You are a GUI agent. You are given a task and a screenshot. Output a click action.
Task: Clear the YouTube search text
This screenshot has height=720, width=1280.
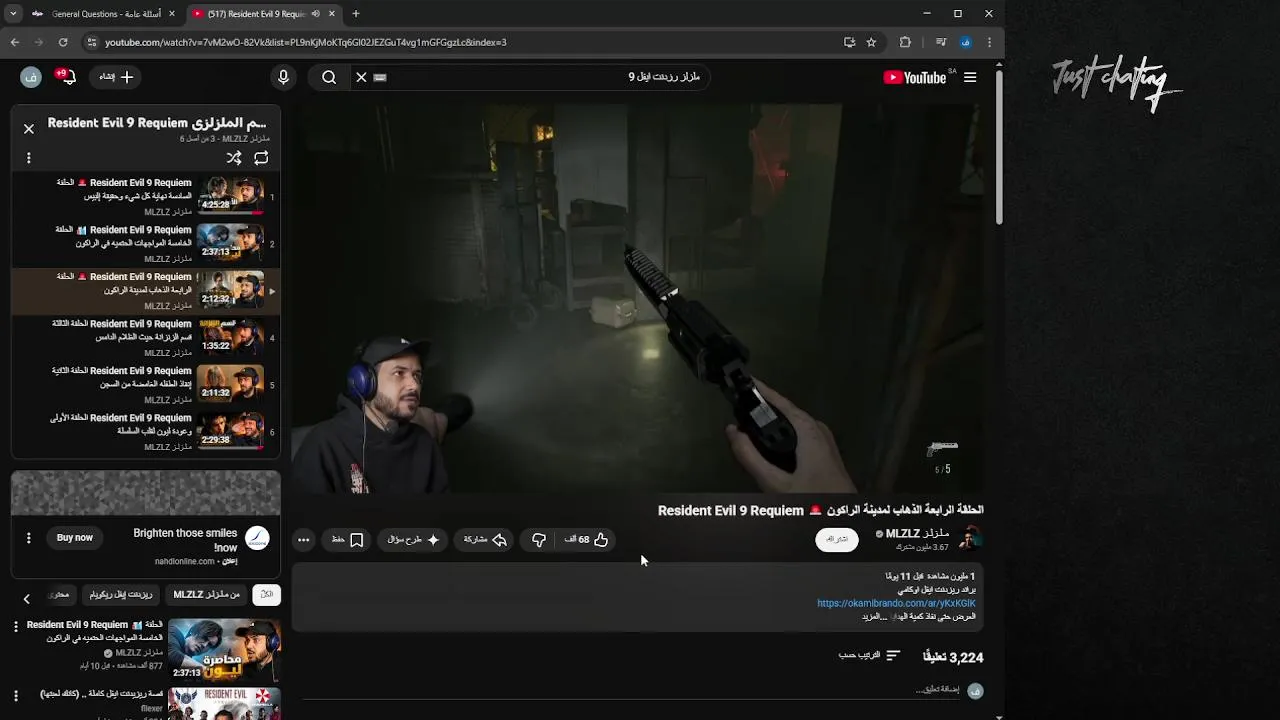click(x=361, y=77)
